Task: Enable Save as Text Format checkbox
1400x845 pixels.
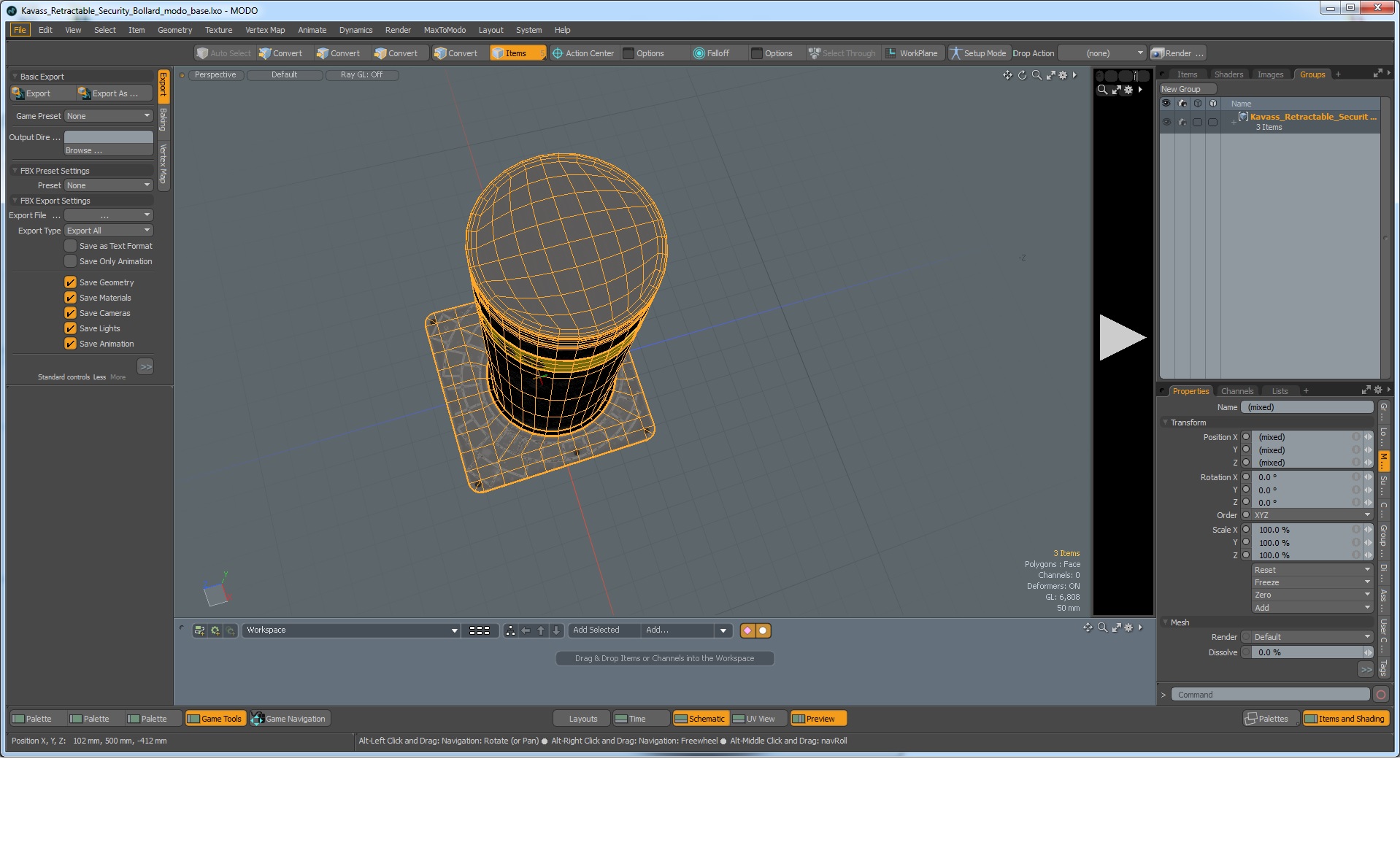Action: coord(70,246)
